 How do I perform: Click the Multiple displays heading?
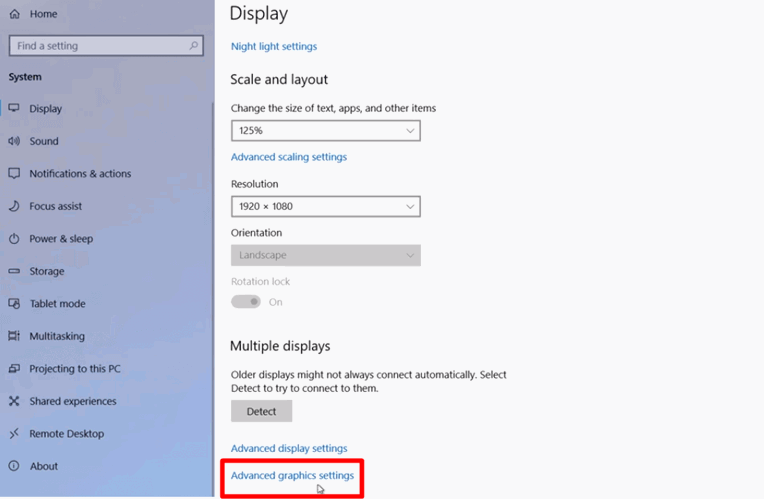[x=280, y=346]
